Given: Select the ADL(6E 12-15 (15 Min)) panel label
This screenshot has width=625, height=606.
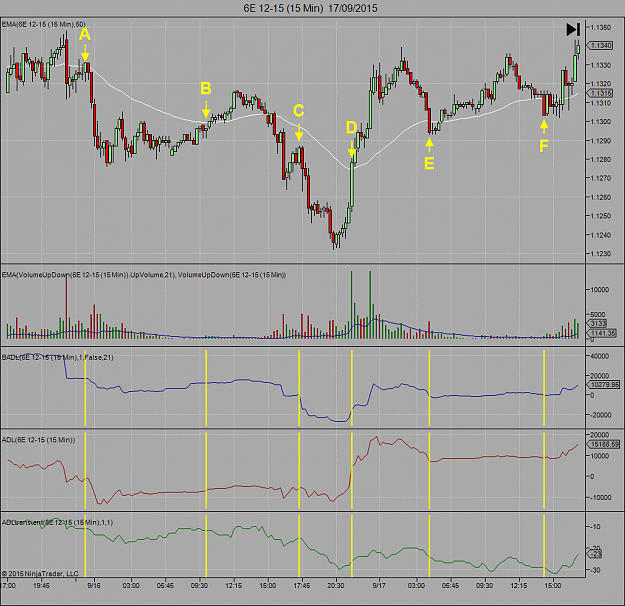Looking at the screenshot, I should (38, 440).
